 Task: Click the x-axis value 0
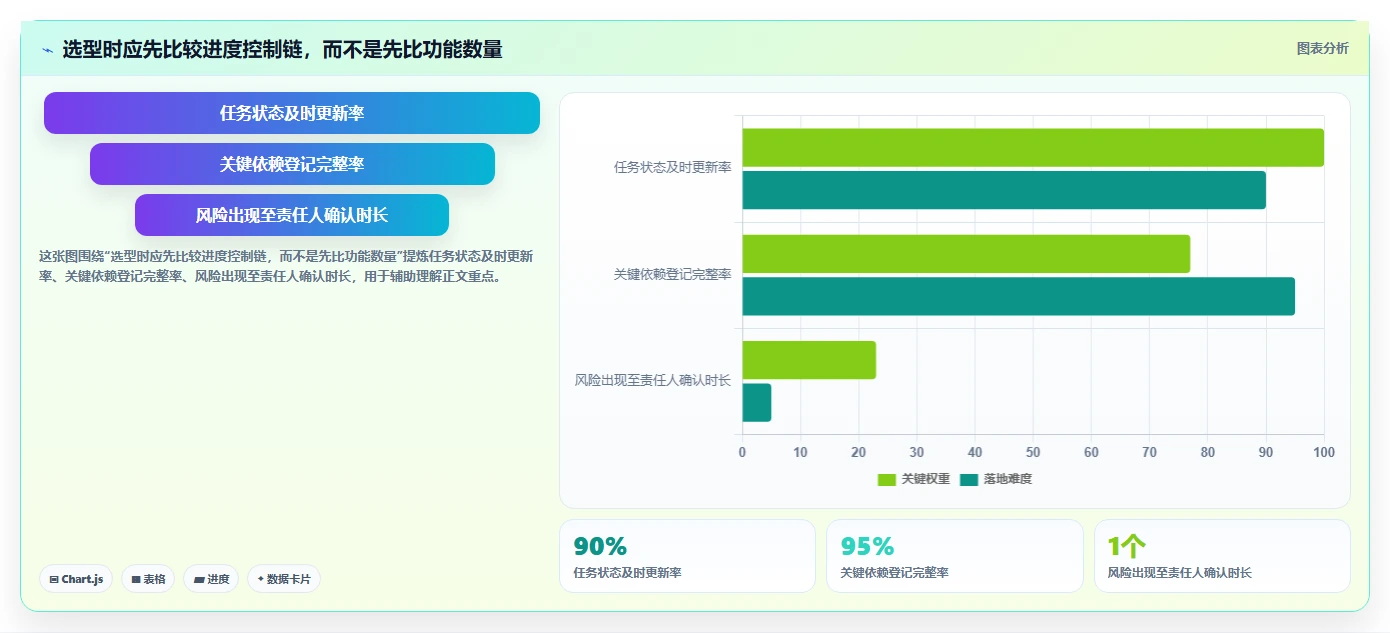point(742,453)
